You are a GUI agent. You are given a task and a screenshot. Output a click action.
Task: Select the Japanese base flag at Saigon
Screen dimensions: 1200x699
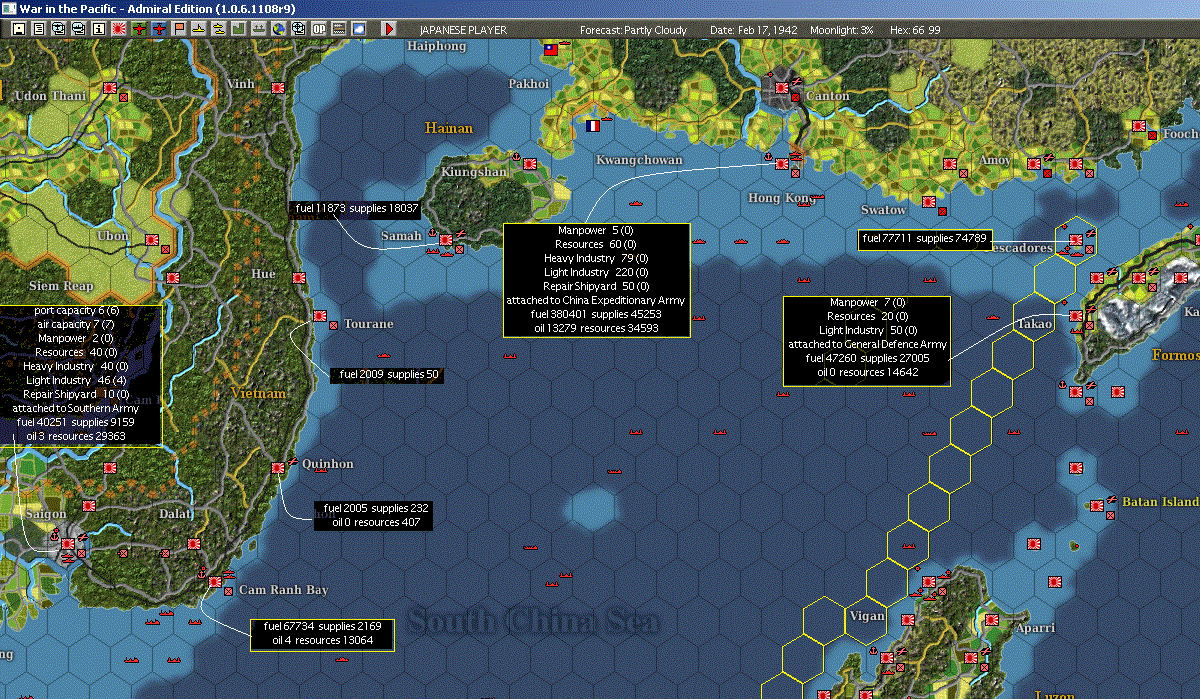tap(68, 544)
